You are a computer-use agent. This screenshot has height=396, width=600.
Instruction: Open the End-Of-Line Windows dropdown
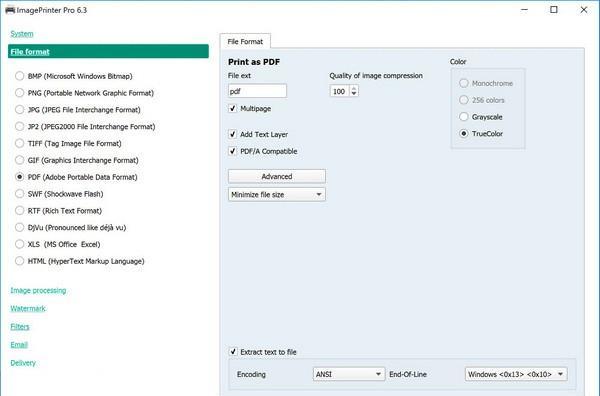pos(516,374)
